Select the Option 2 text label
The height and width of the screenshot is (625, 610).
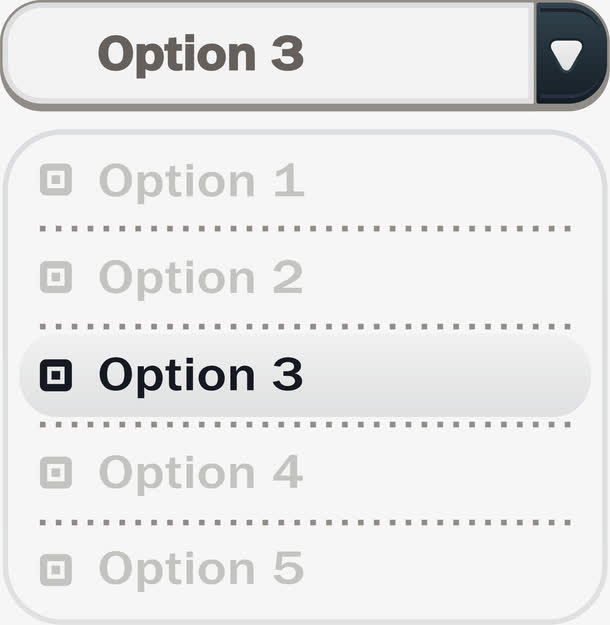201,279
